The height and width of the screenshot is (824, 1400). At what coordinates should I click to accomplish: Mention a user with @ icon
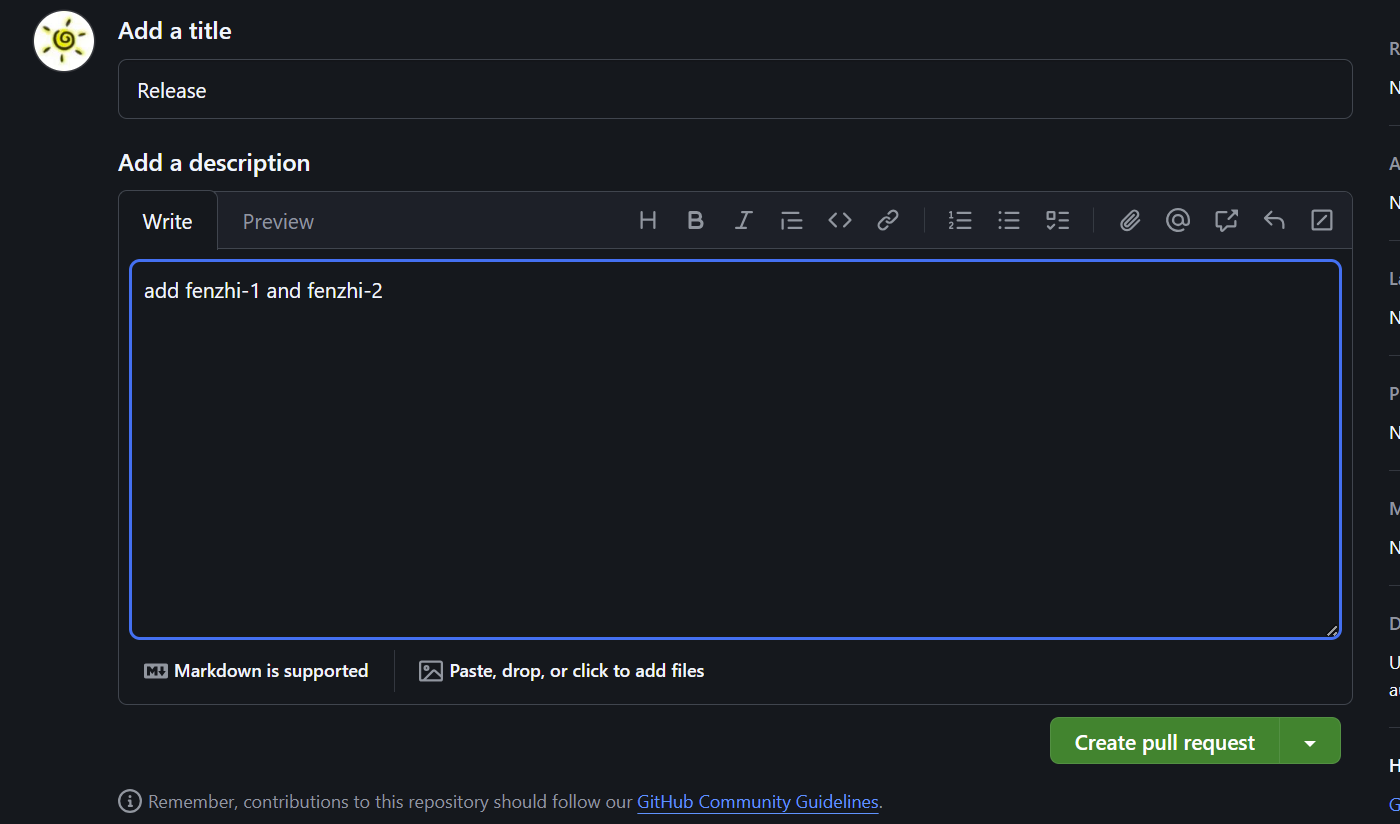1178,220
